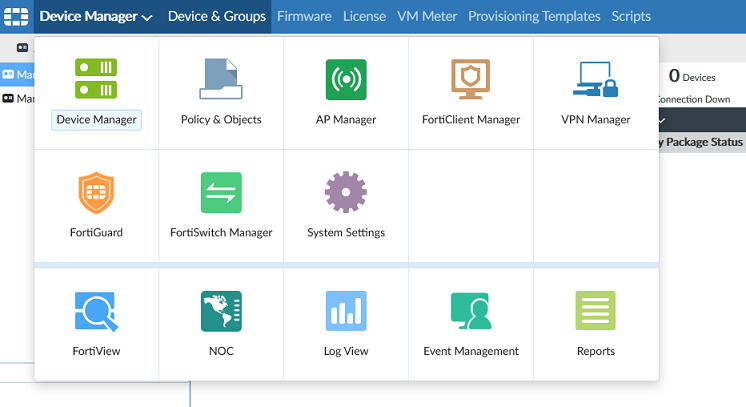The width and height of the screenshot is (746, 407).
Task: Open the License tab
Action: 364,16
